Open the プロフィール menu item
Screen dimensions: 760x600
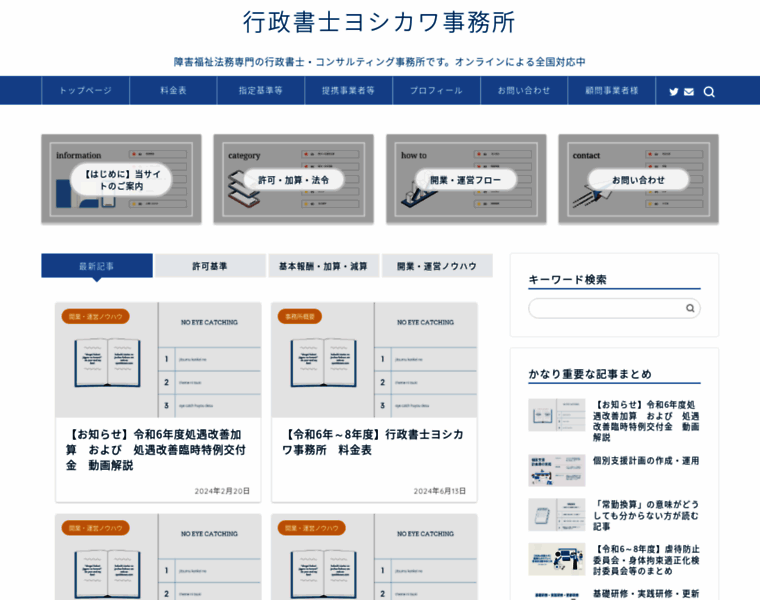coord(436,90)
